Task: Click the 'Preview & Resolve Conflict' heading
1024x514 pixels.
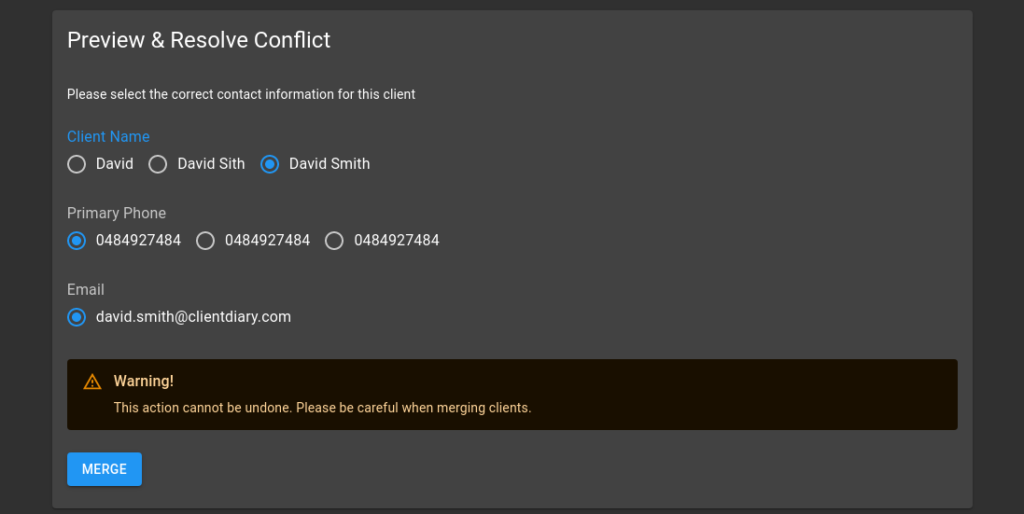Action: click(199, 40)
